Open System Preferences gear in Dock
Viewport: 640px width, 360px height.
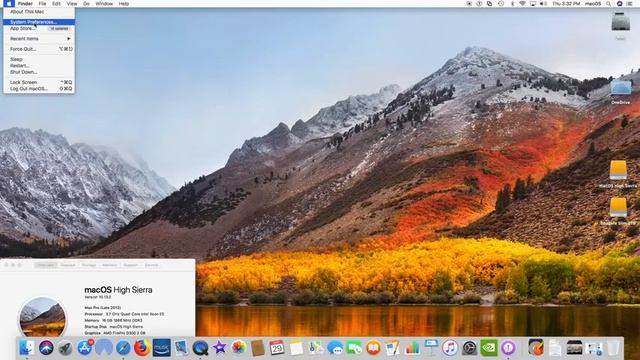(x=469, y=348)
